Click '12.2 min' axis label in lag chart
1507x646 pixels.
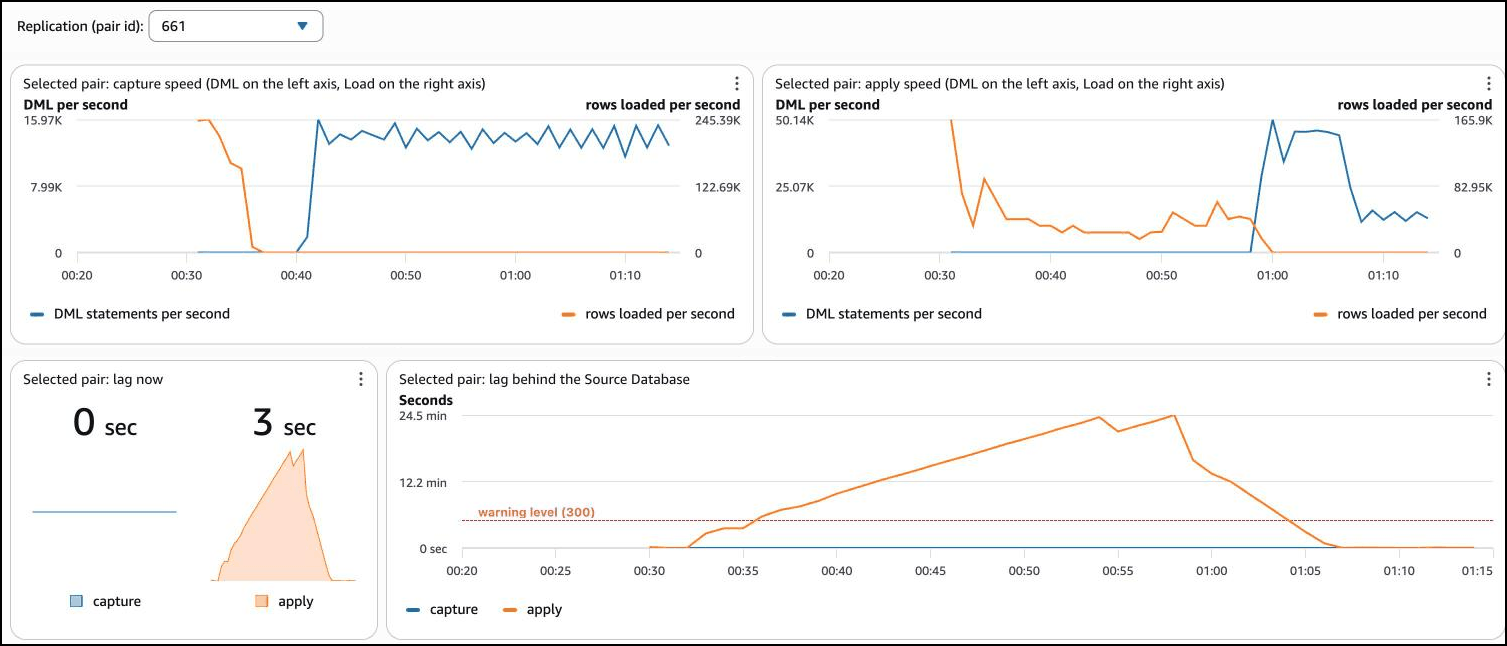click(x=423, y=483)
